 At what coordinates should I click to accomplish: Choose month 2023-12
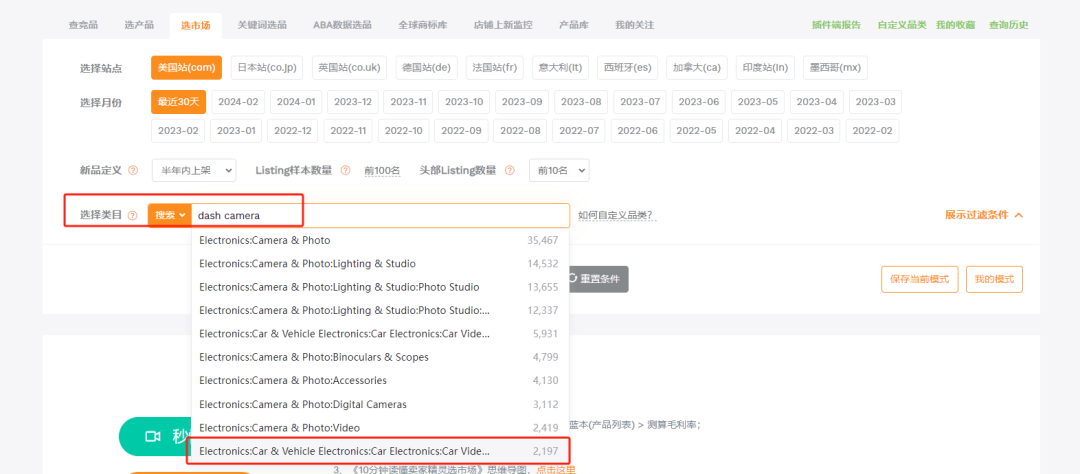coord(353,102)
